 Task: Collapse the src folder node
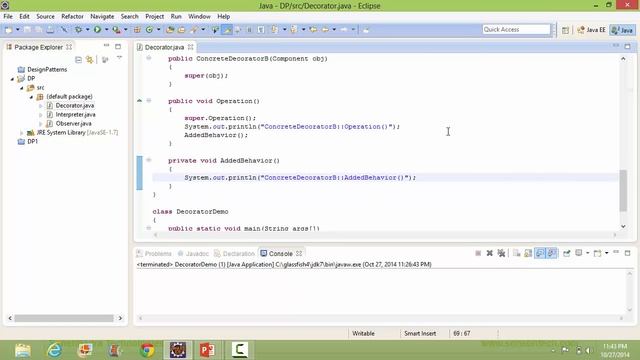pos(22,88)
